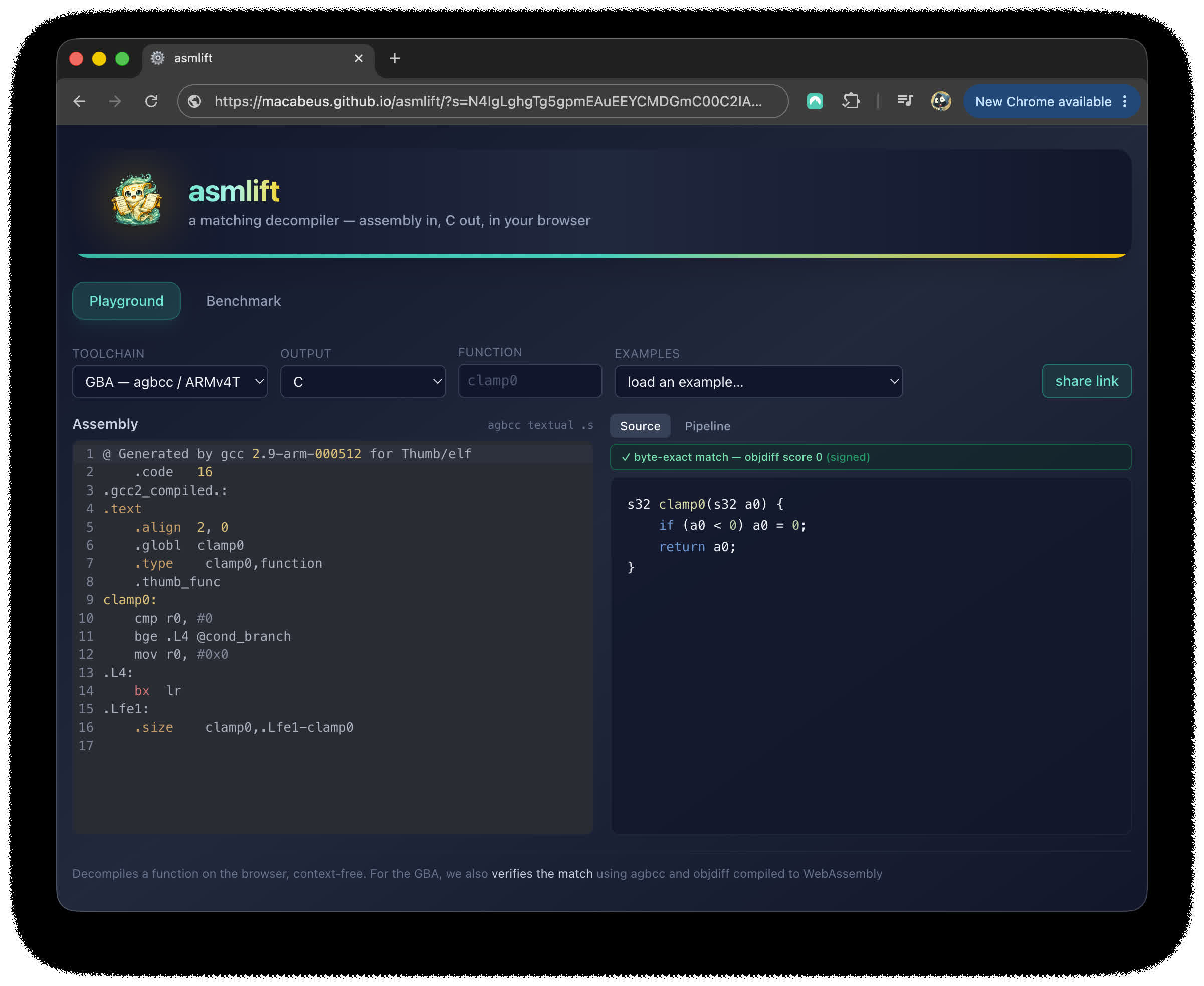The image size is (1204, 986).
Task: Switch to the Benchmark tab
Action: click(x=243, y=301)
